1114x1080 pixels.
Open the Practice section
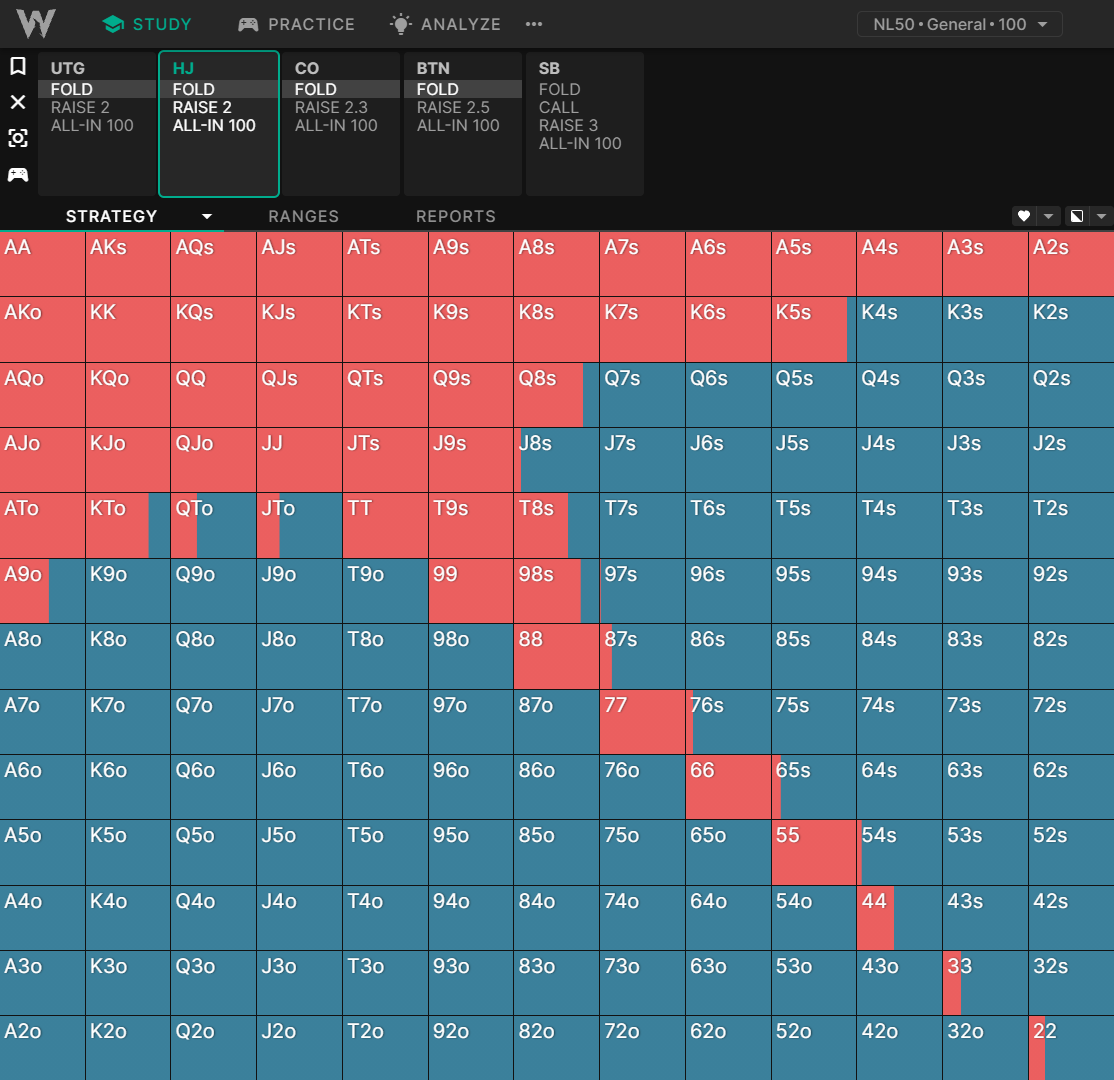tap(296, 24)
